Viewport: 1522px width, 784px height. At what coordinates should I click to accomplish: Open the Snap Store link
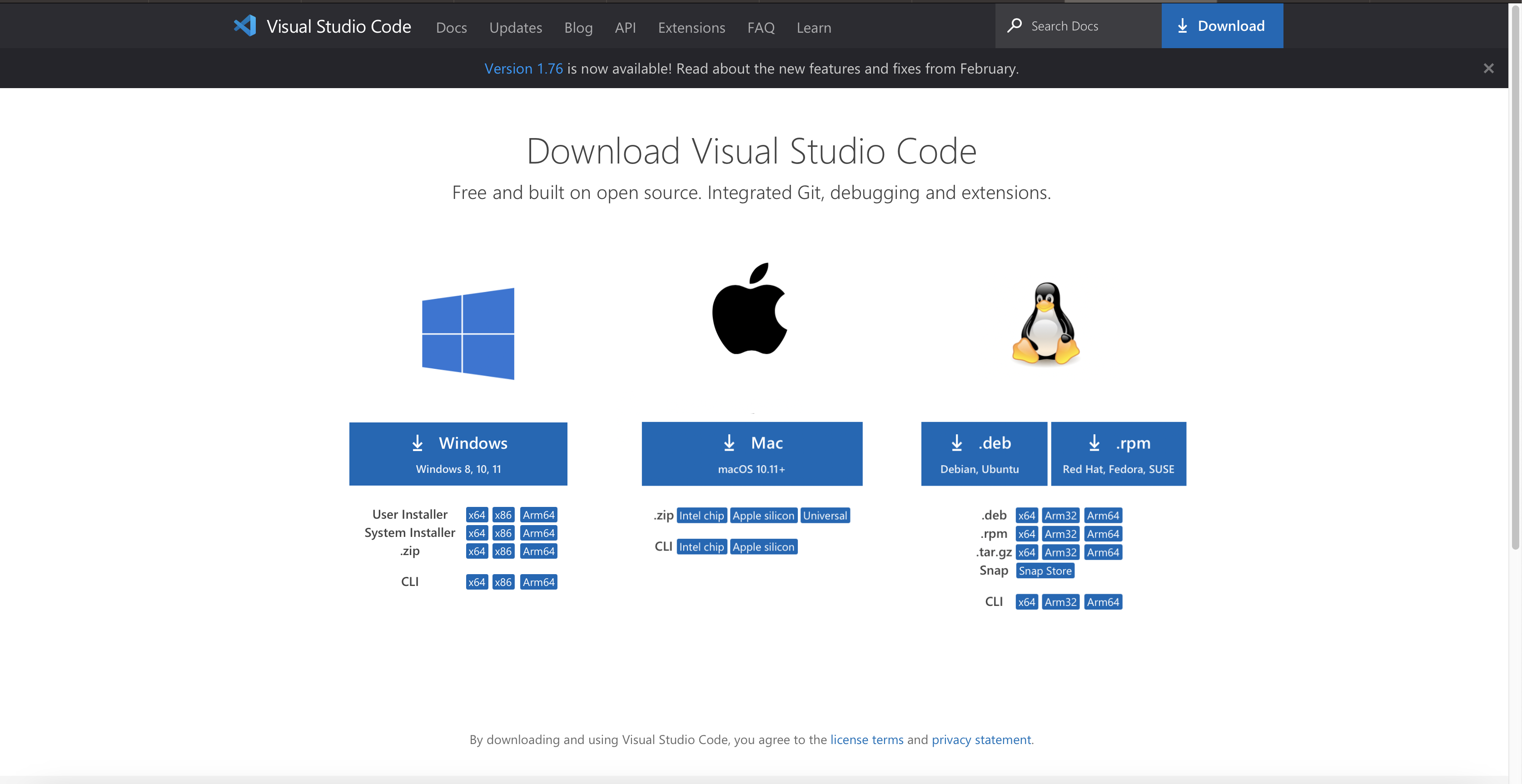click(x=1045, y=571)
